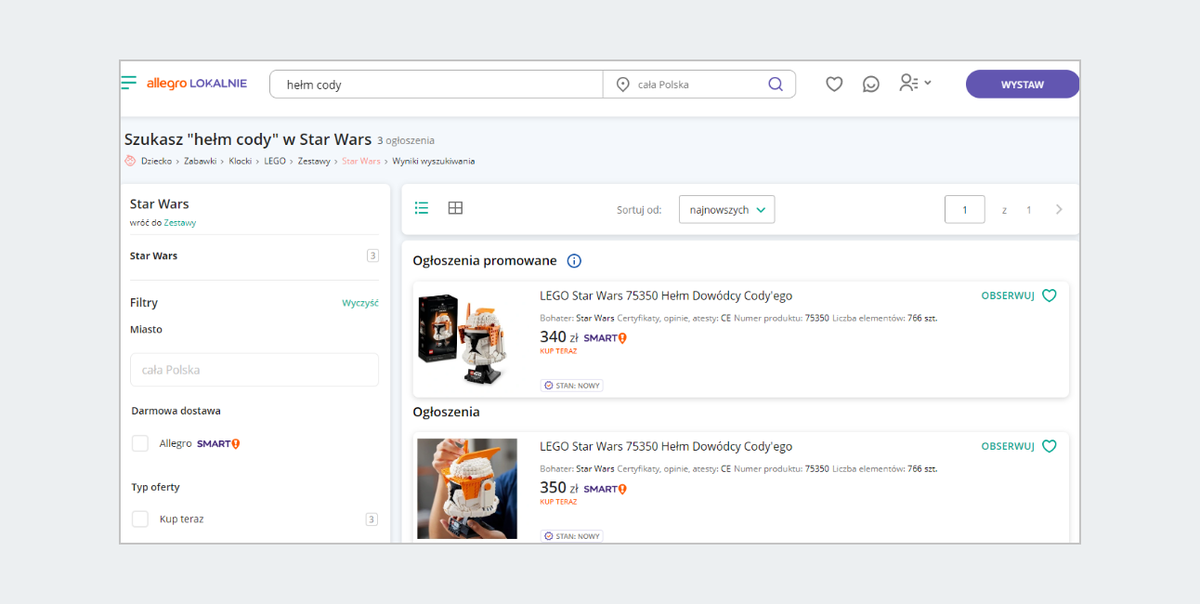This screenshot has height=604, width=1200.
Task: Open the "najnowszych" sort dropdown
Action: 727,209
